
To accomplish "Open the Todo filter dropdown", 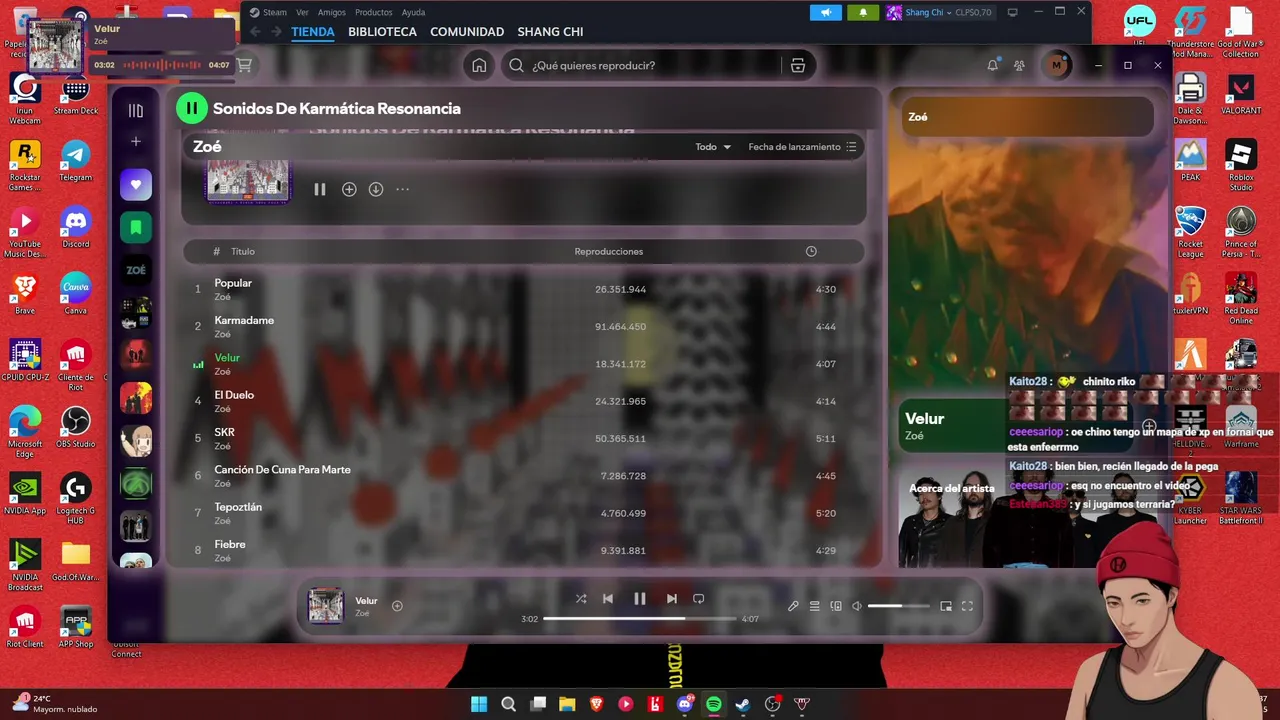I will pyautogui.click(x=713, y=147).
